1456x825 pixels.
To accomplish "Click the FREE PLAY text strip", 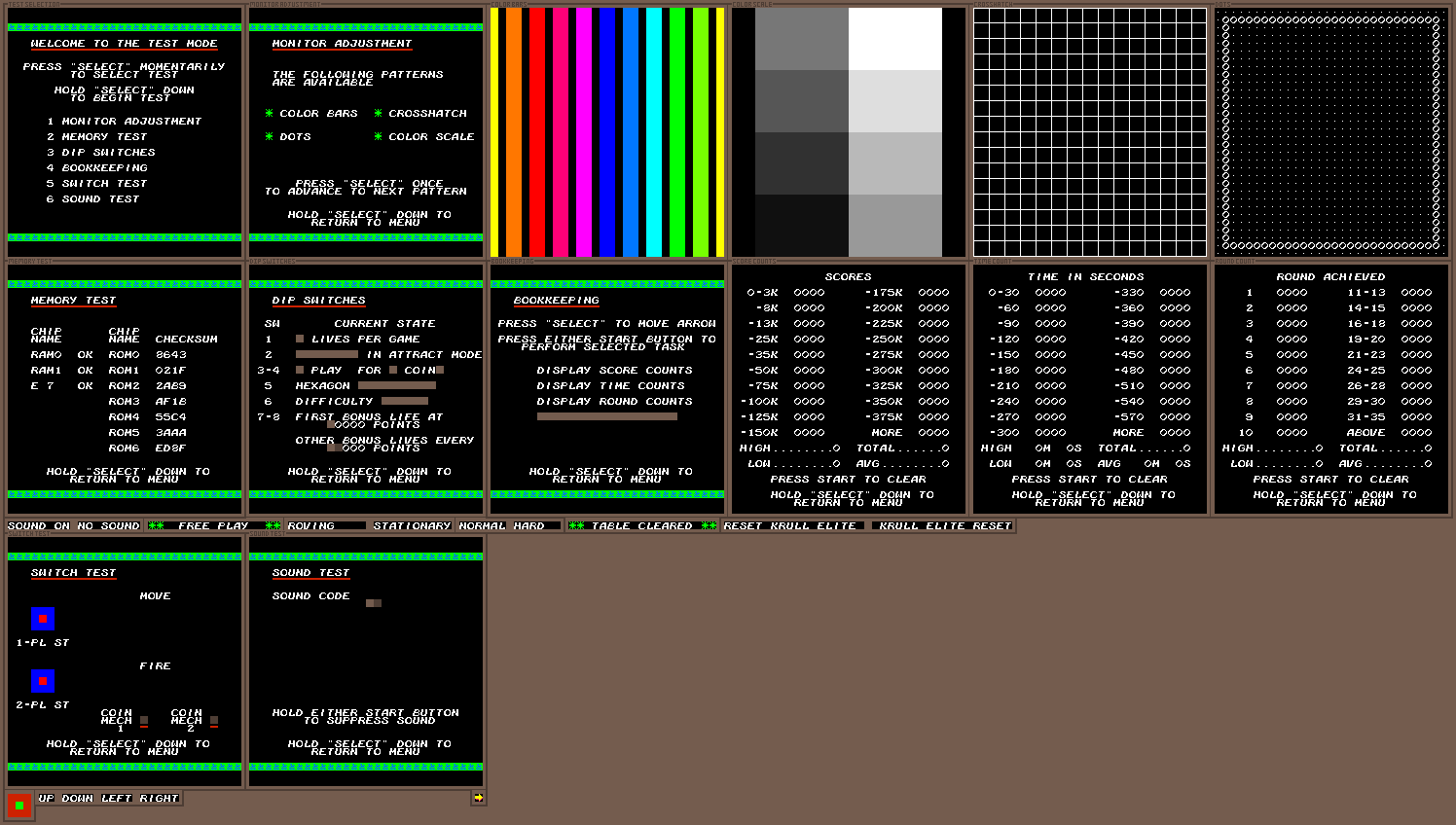I will point(213,526).
